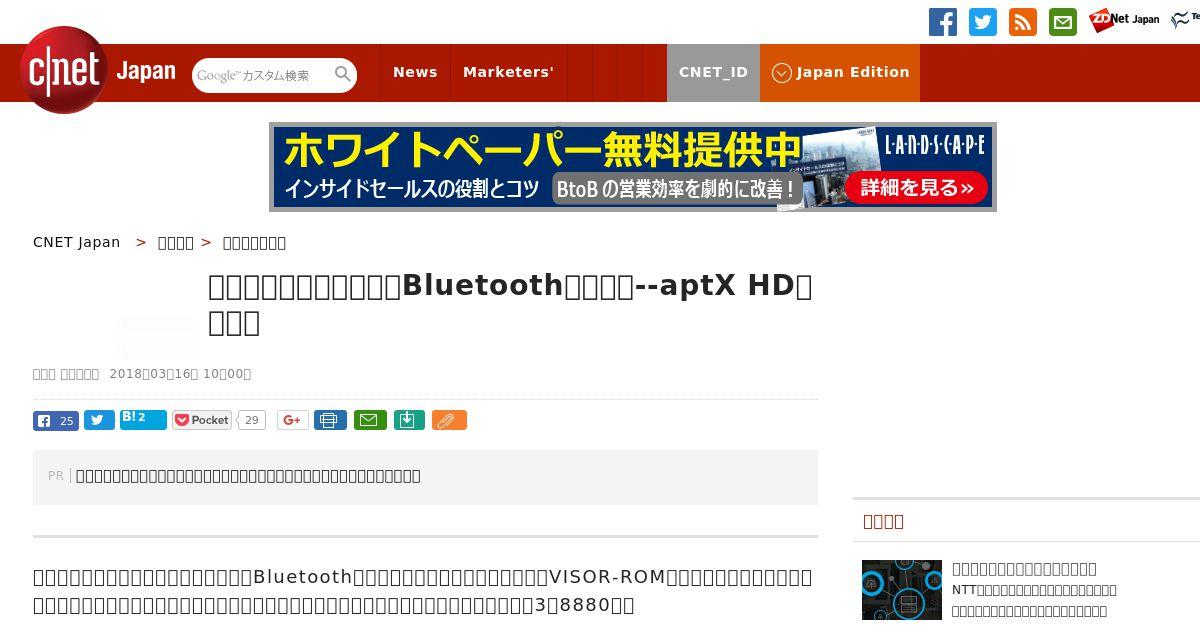
Task: Click the search magnifier icon
Action: pyautogui.click(x=343, y=74)
